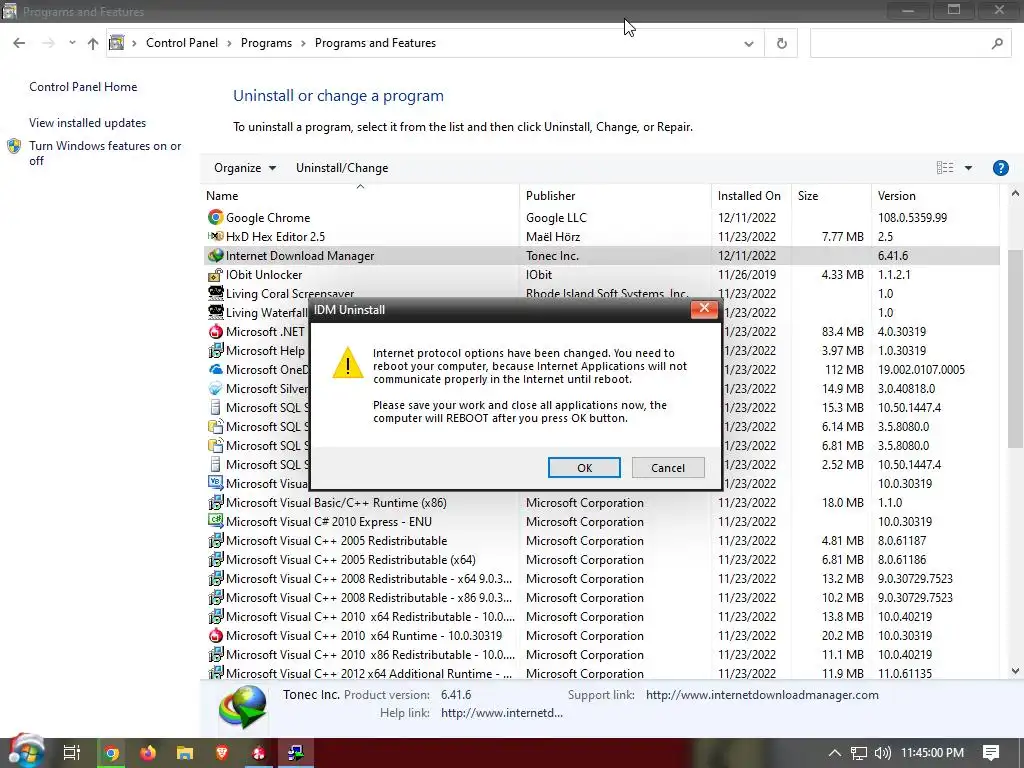Image resolution: width=1024 pixels, height=768 pixels.
Task: Change the view with the view icon
Action: pyautogui.click(x=944, y=168)
